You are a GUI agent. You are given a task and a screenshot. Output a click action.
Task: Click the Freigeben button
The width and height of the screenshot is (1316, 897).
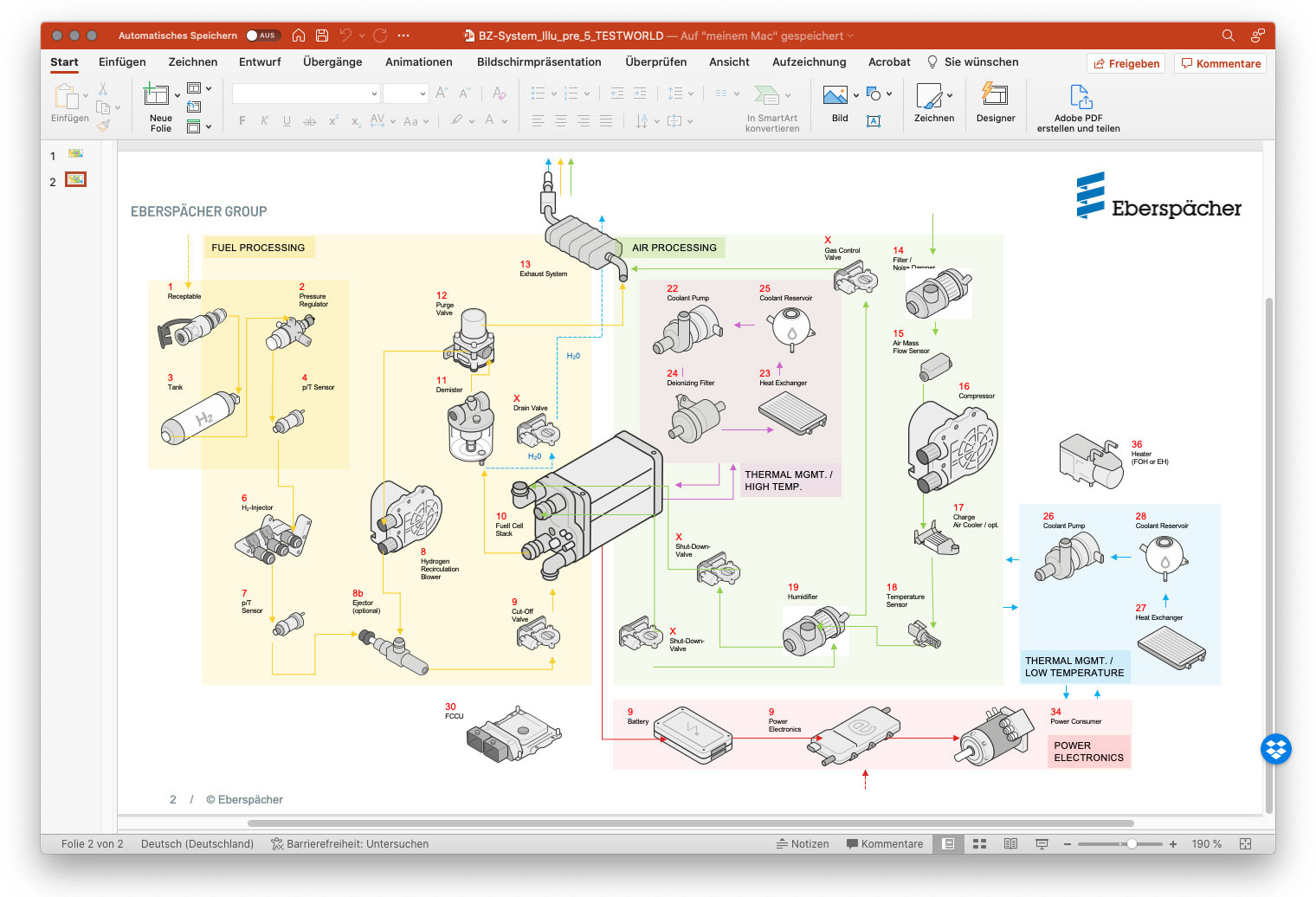1126,63
